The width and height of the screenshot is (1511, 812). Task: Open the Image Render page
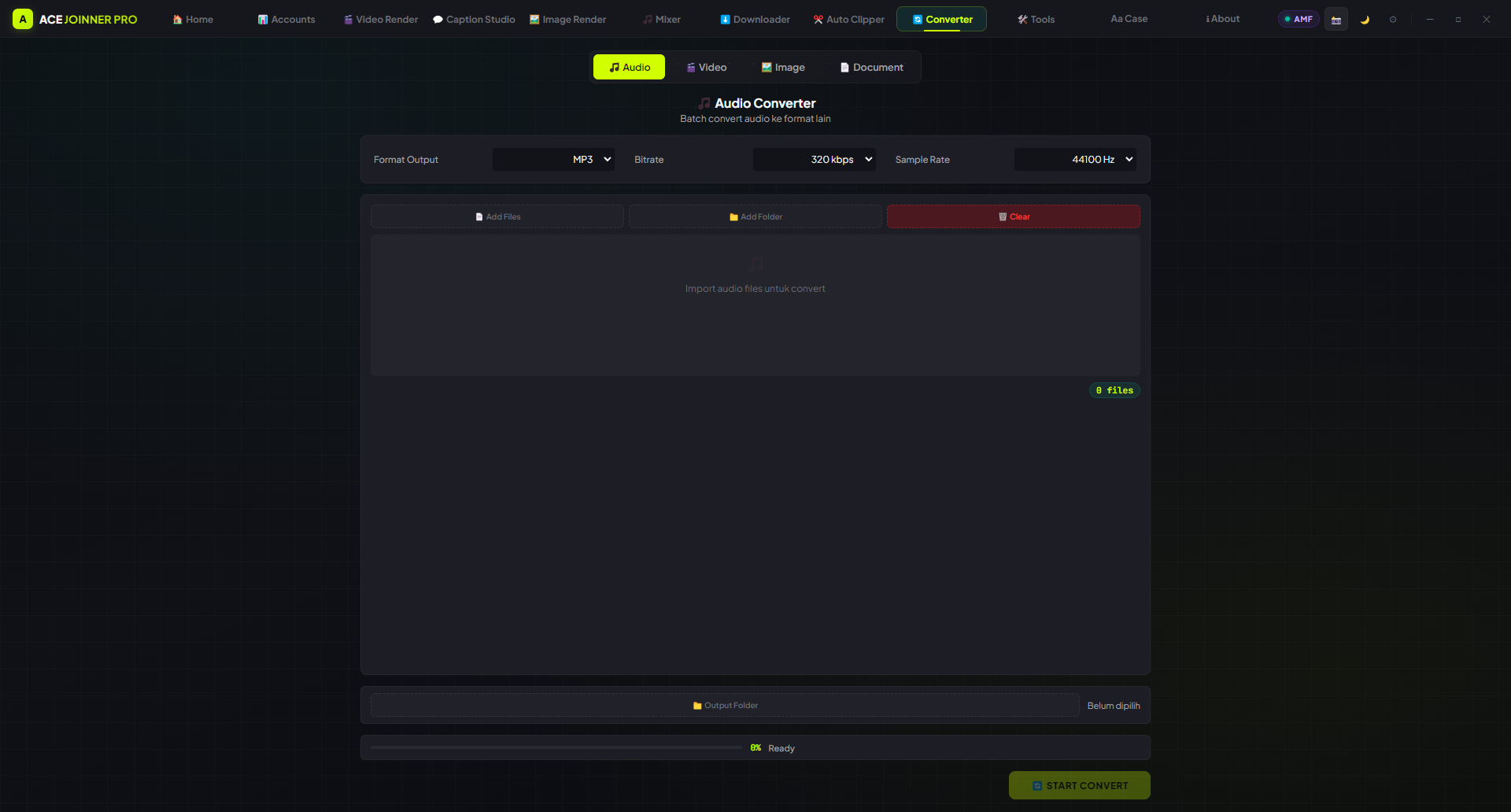click(567, 19)
